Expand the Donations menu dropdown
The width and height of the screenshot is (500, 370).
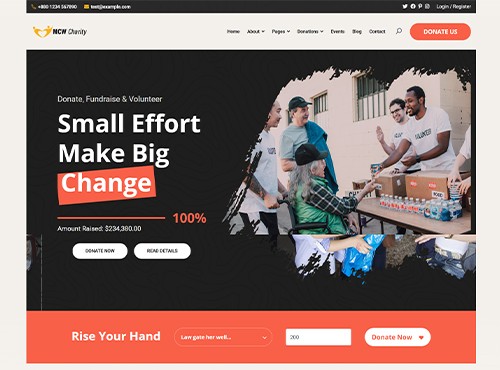(x=310, y=31)
